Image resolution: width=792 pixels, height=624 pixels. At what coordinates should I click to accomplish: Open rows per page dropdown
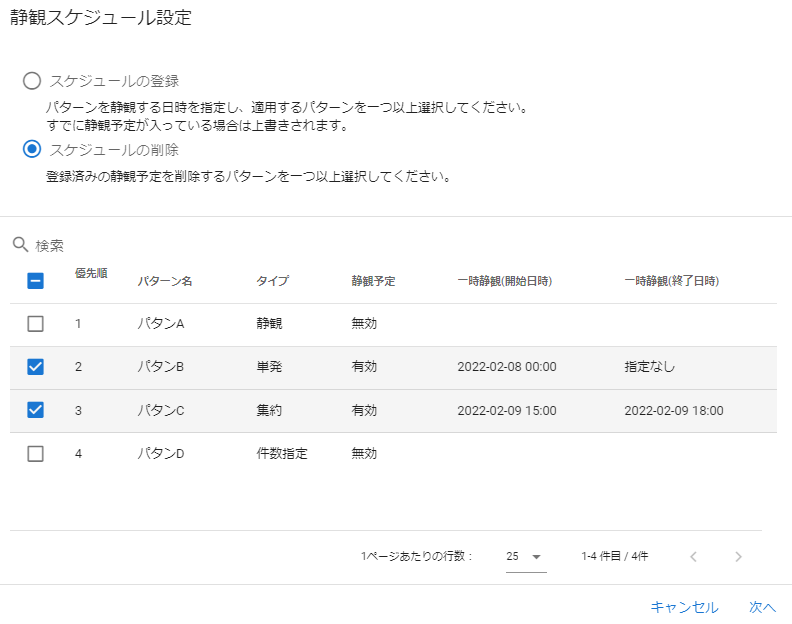click(525, 556)
